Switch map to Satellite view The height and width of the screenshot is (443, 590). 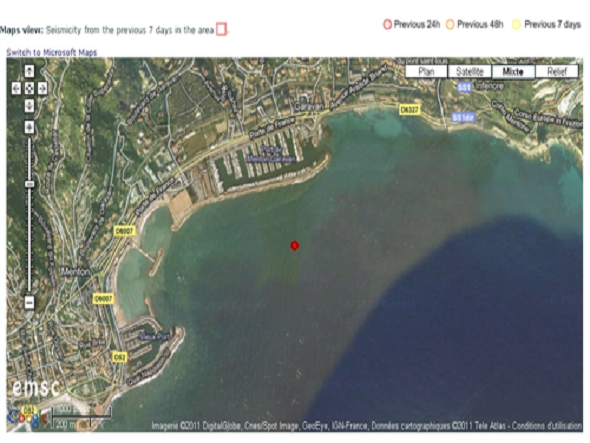pyautogui.click(x=470, y=72)
